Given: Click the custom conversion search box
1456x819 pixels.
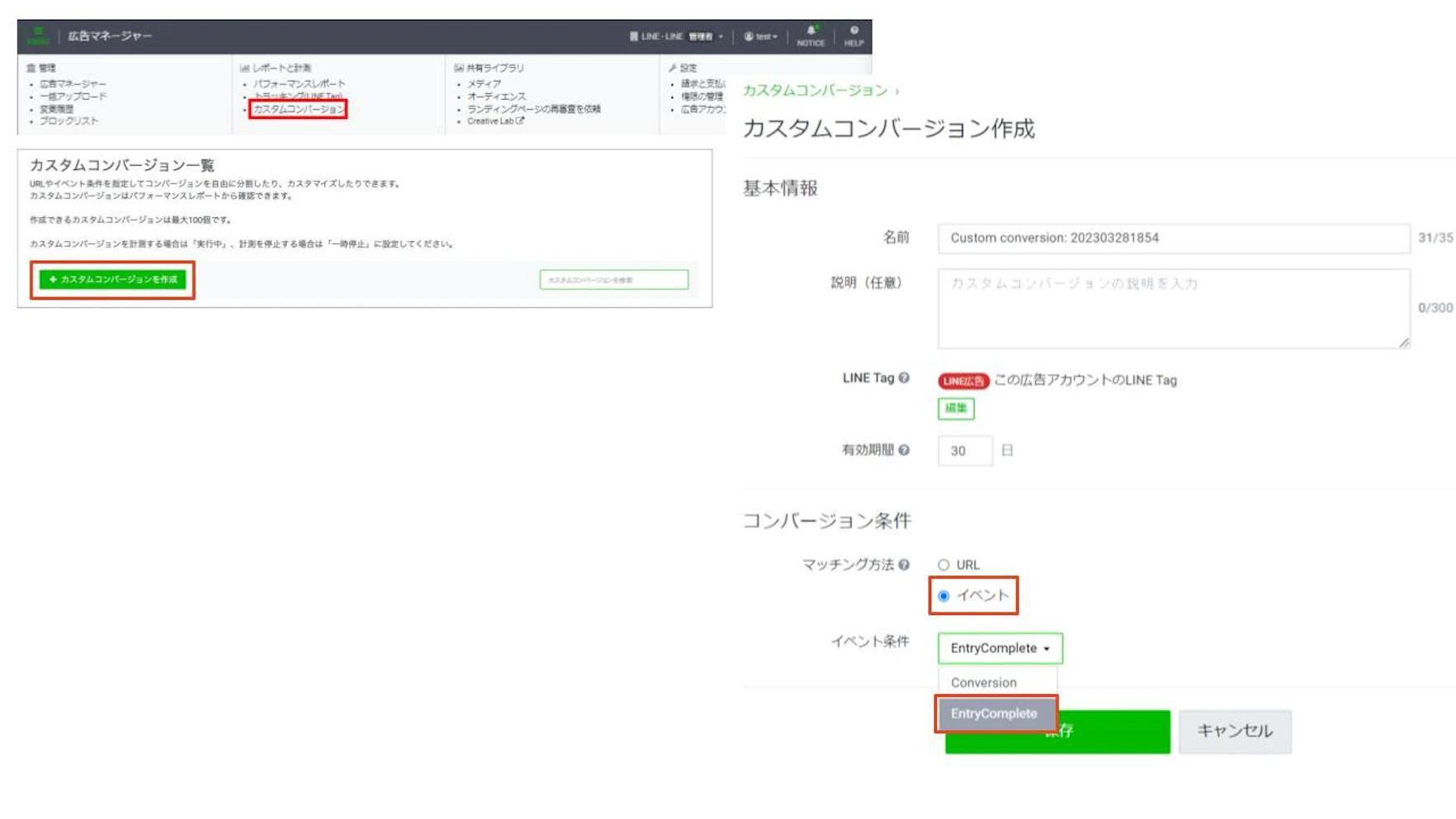Looking at the screenshot, I should [613, 280].
